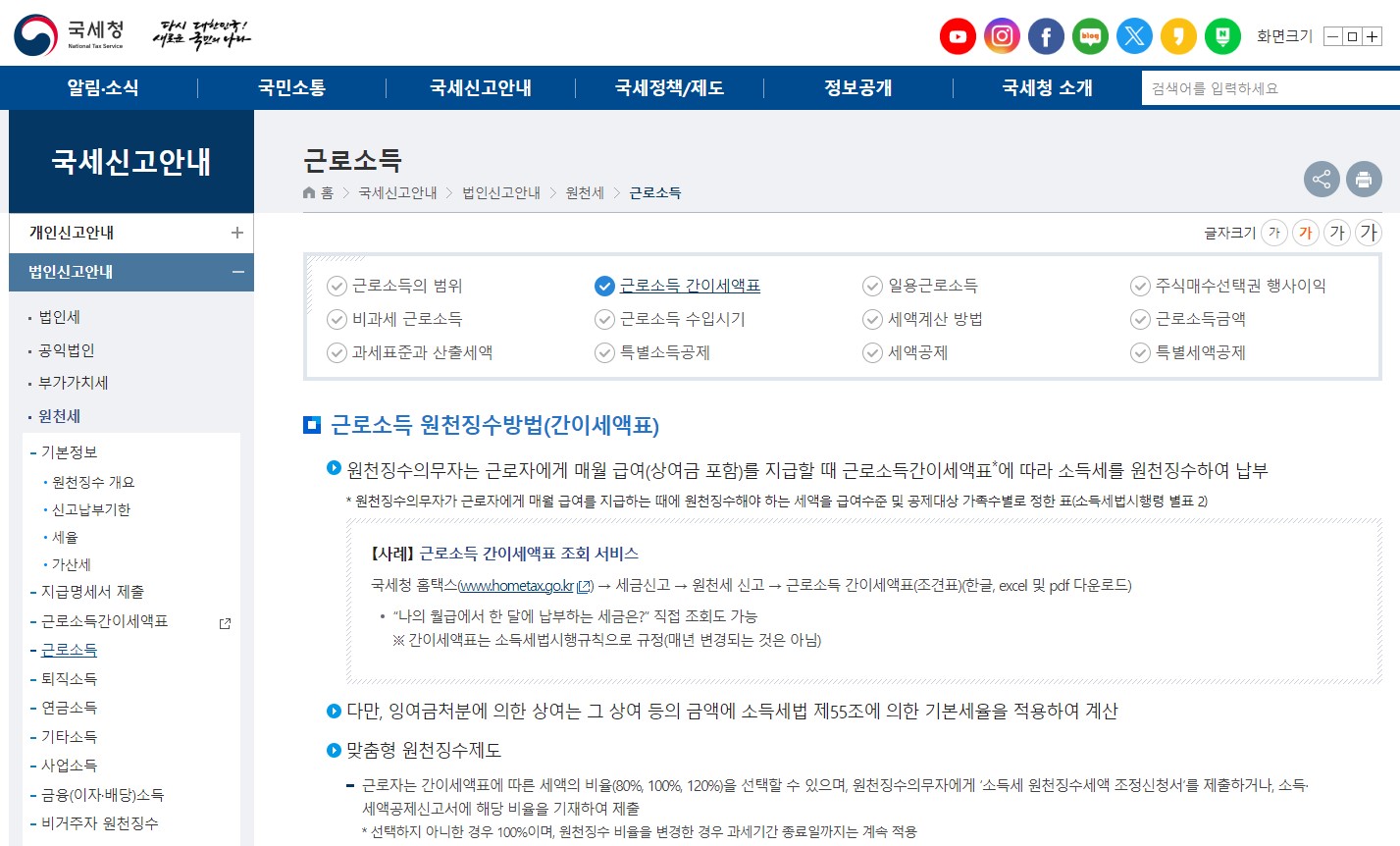Open the external link icon beside 근로소득간이세액표
Image resolution: width=1400 pixels, height=846 pixels.
(224, 621)
